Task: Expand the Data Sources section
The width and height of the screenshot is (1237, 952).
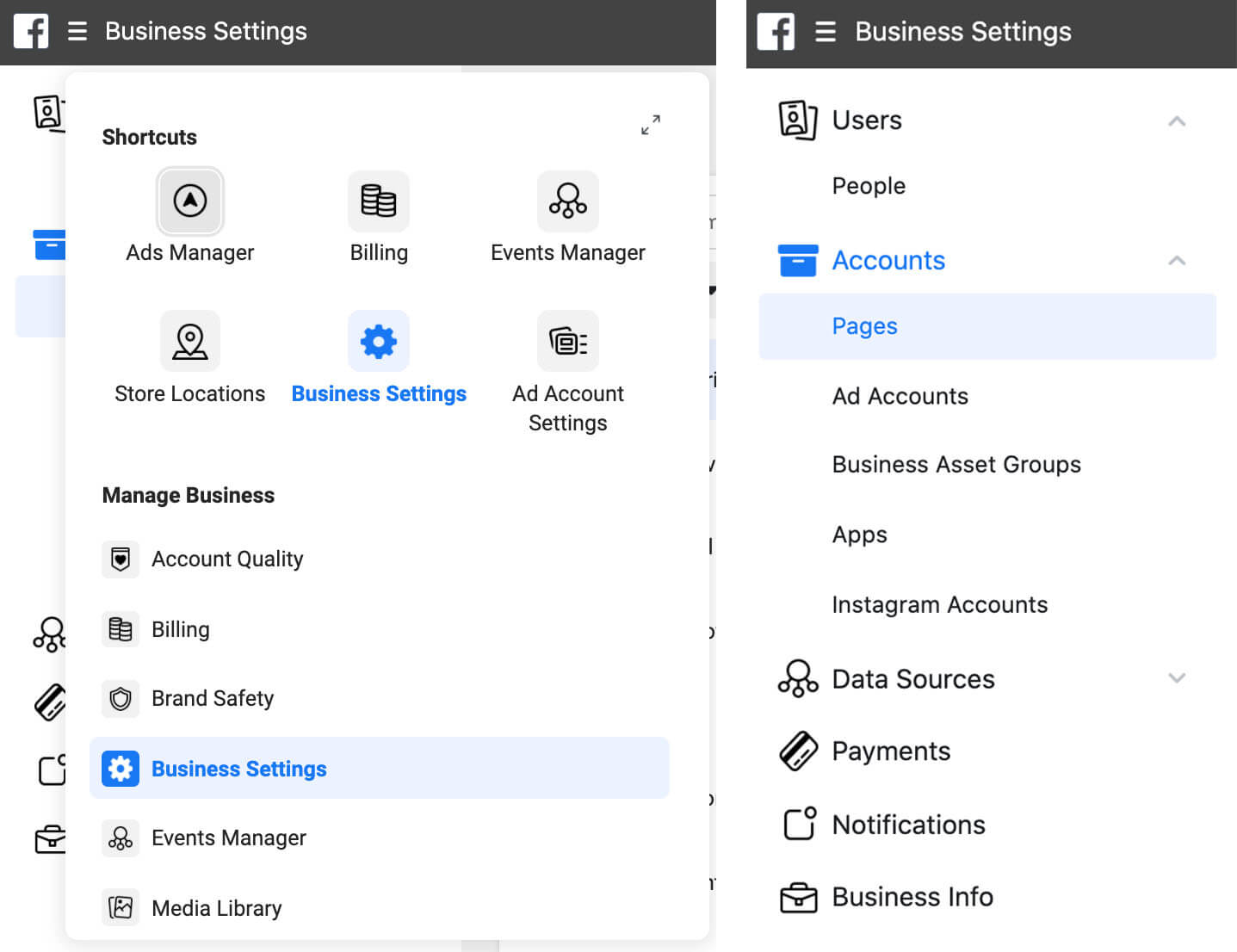Action: click(x=1178, y=678)
